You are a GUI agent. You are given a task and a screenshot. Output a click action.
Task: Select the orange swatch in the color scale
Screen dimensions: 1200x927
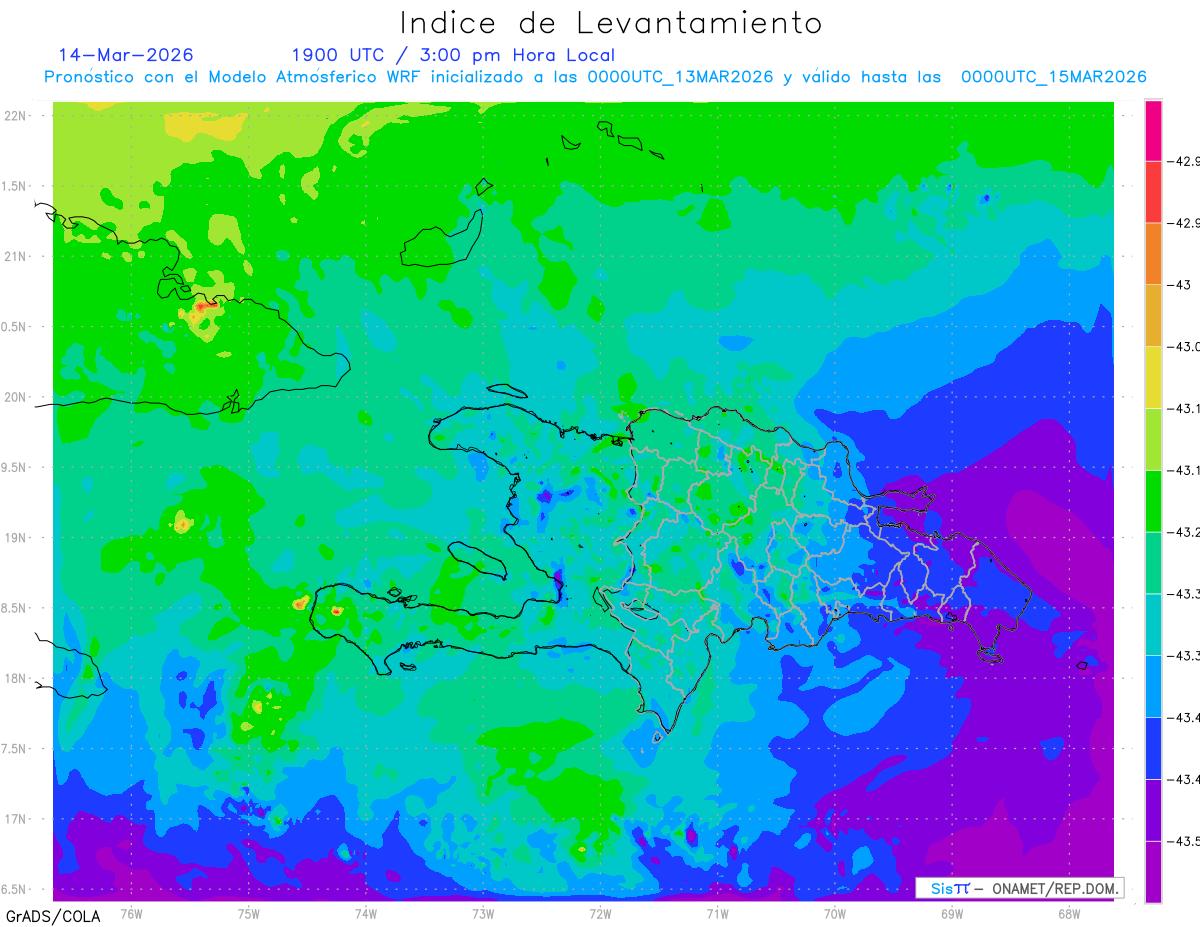(x=1153, y=254)
